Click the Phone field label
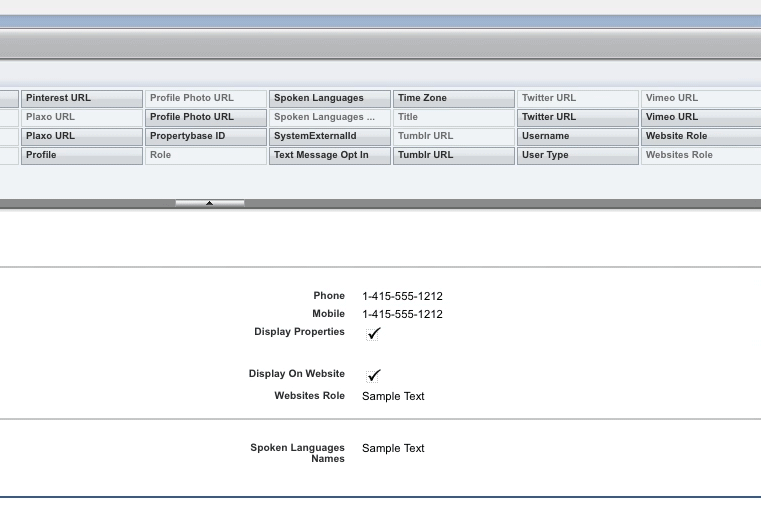 pos(329,296)
